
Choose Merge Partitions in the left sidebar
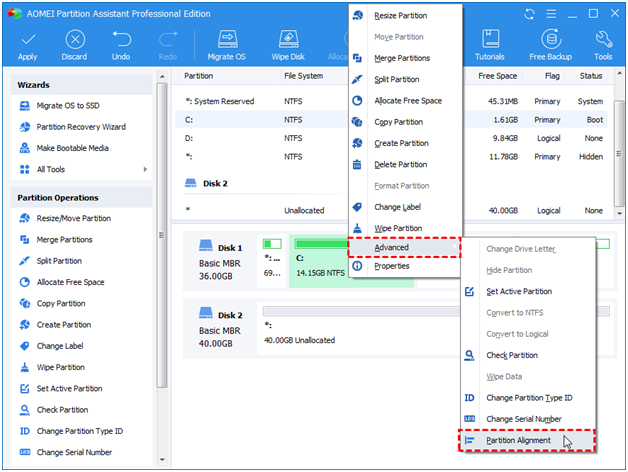click(x=56, y=240)
